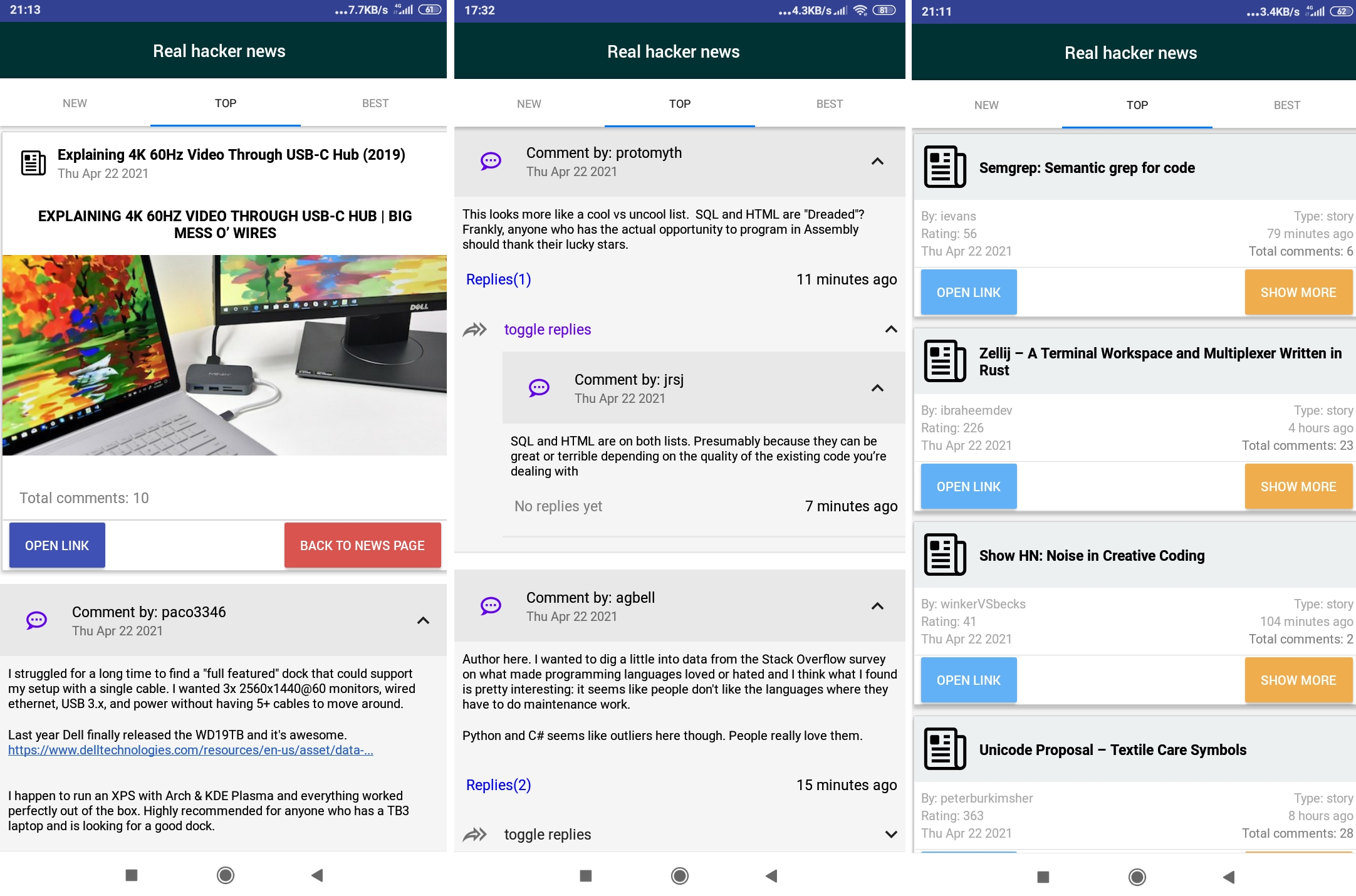Viewport: 1356px width, 896px height.
Task: Switch to the BEST tab on right screen
Action: pyautogui.click(x=1286, y=105)
